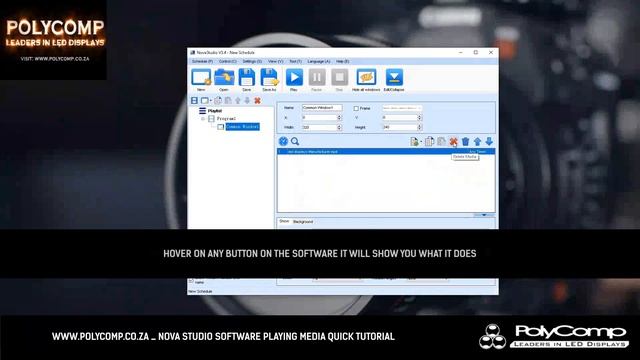Enable the Frame checkbox
640x360 pixels.
[356, 109]
